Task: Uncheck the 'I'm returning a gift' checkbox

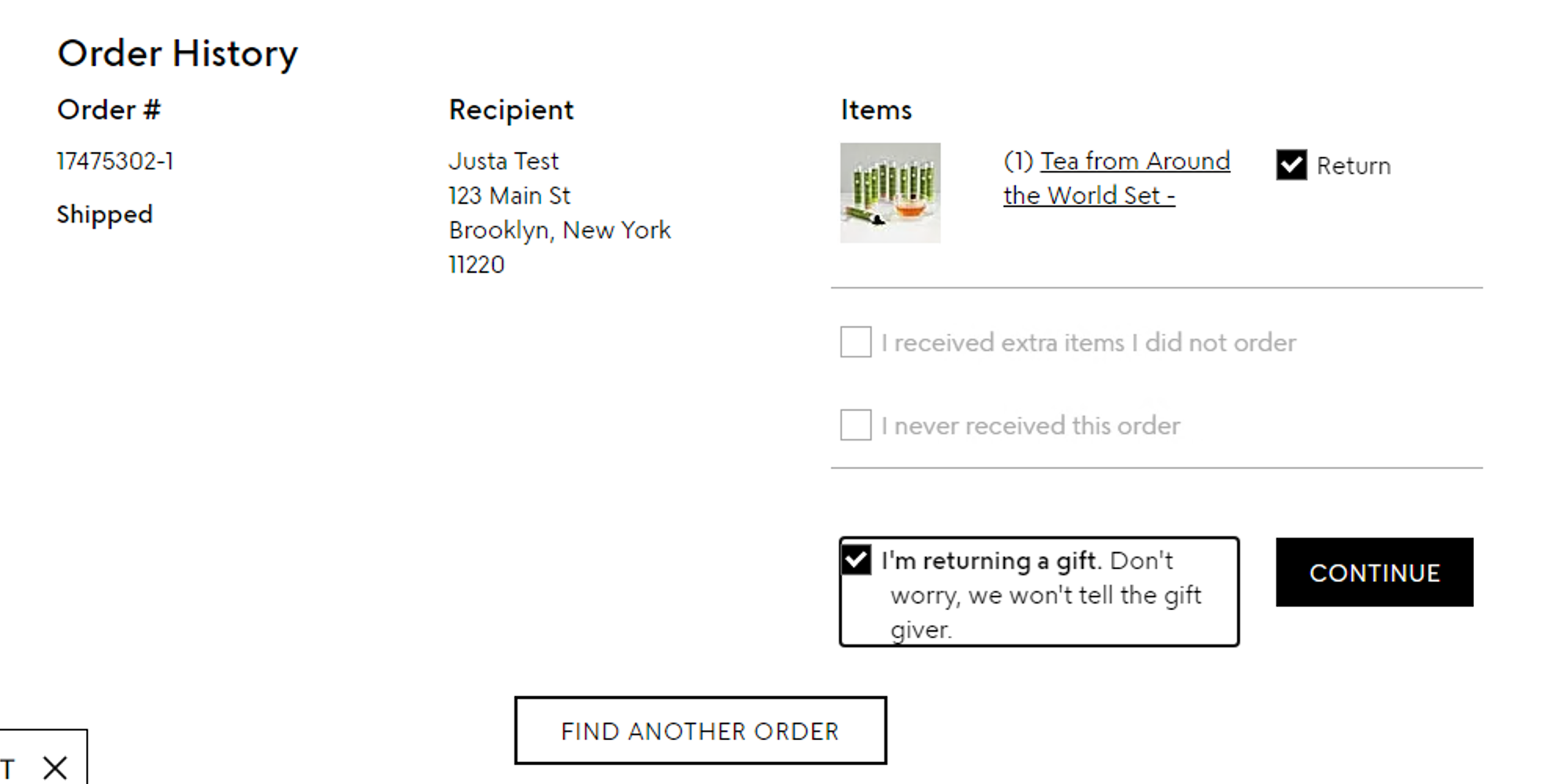Action: (855, 560)
